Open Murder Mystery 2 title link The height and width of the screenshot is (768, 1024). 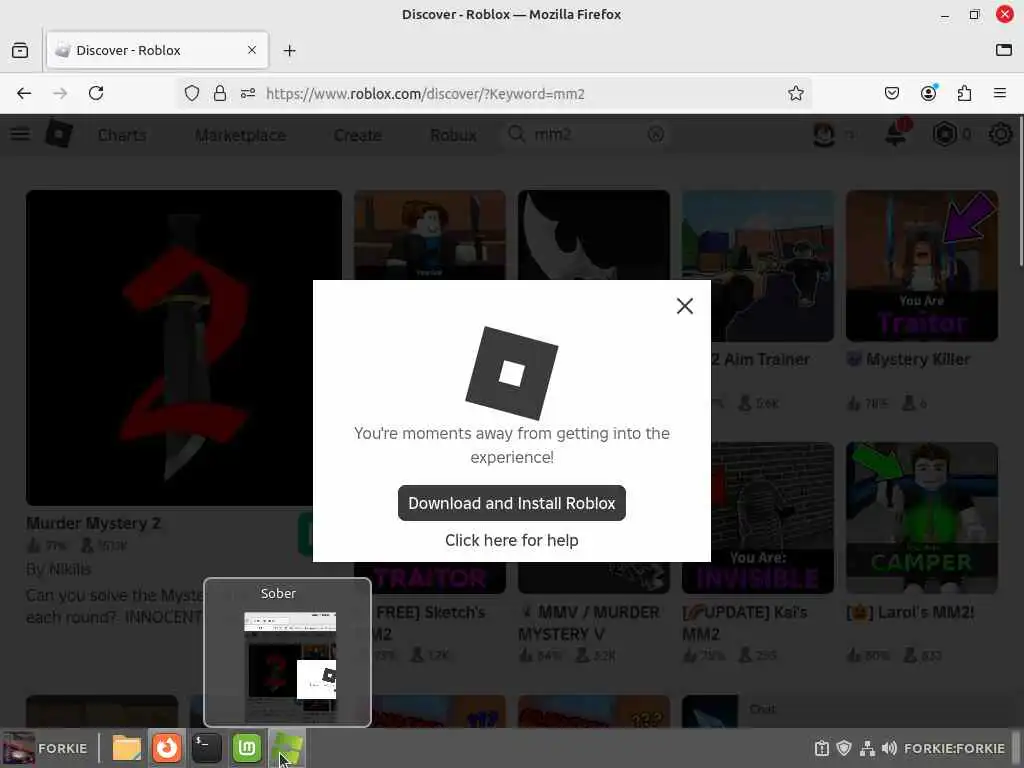pyautogui.click(x=93, y=523)
